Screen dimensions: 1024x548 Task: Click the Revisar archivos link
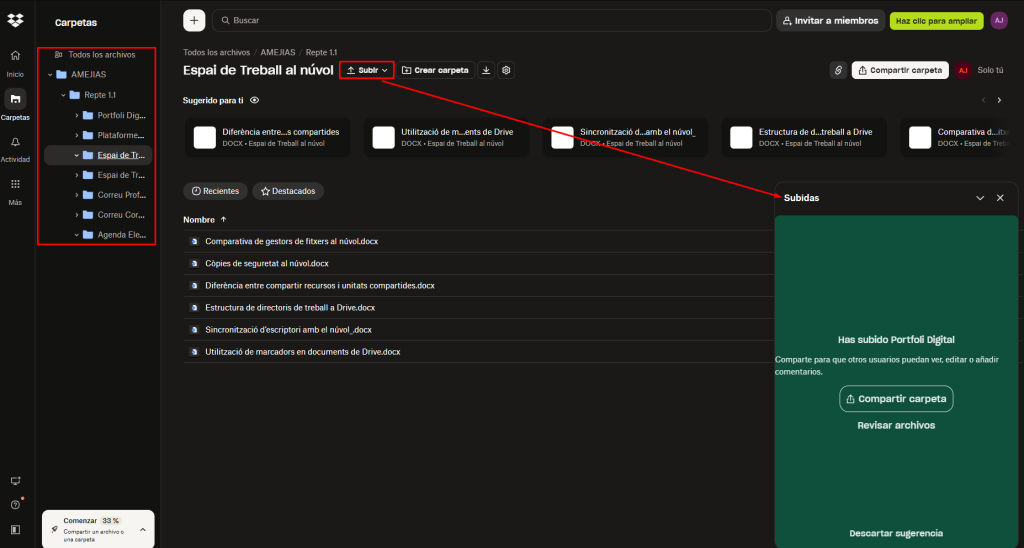[896, 425]
